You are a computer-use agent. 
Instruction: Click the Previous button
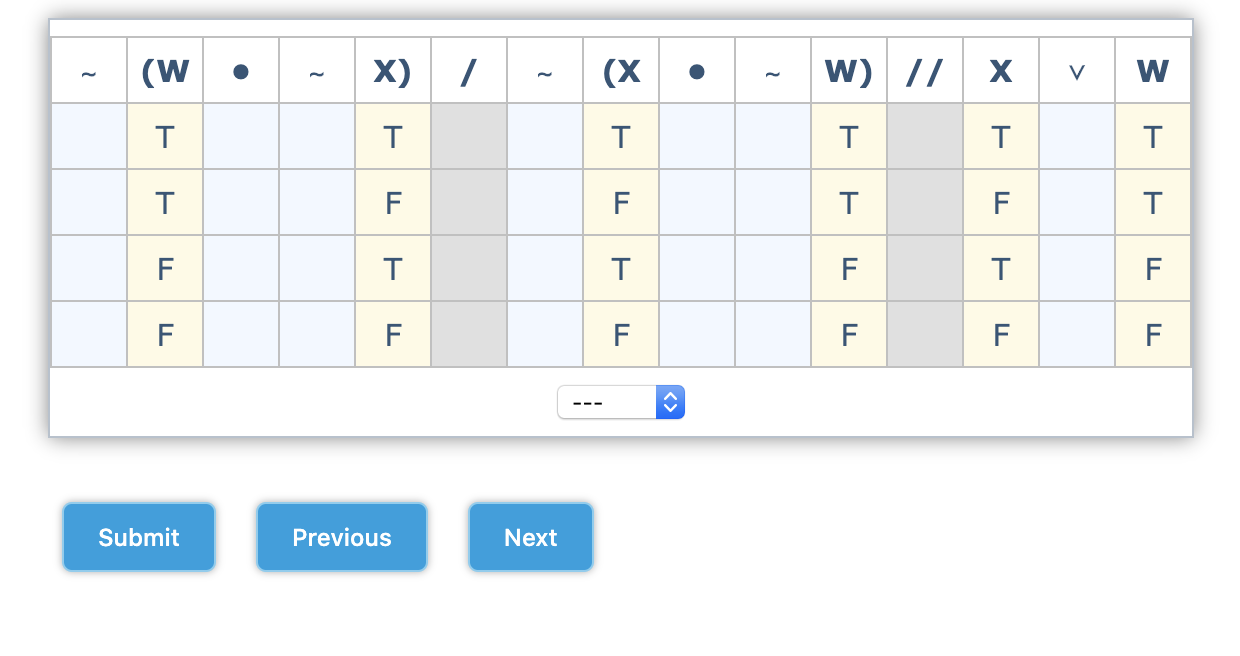point(341,537)
